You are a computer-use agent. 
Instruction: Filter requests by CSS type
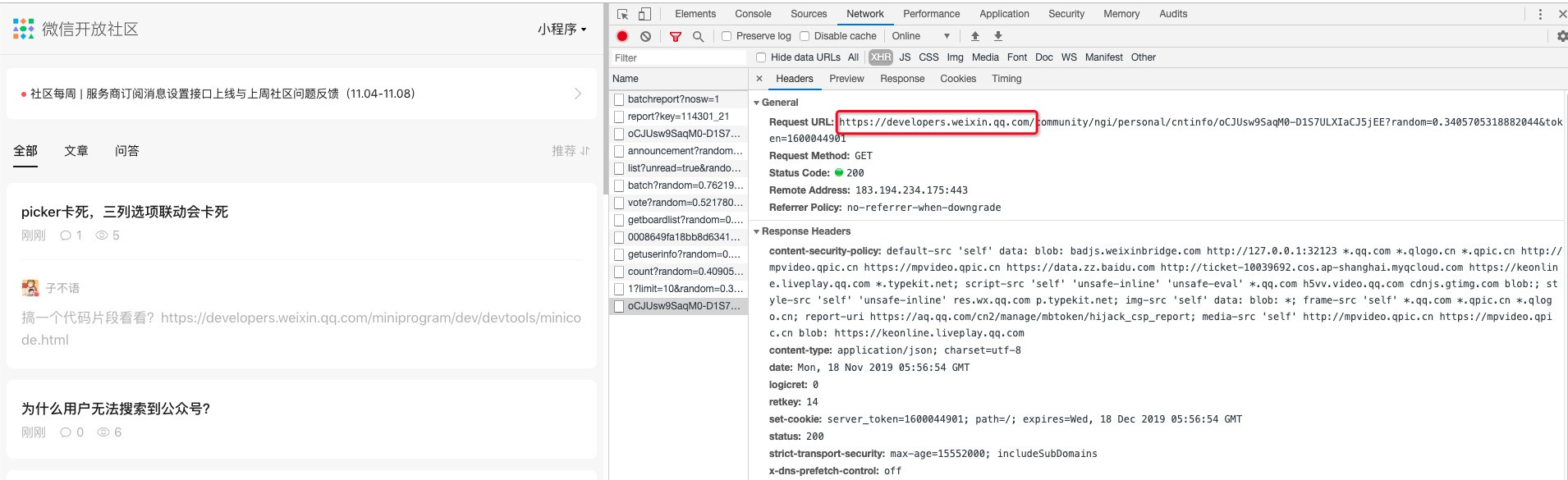tap(928, 57)
